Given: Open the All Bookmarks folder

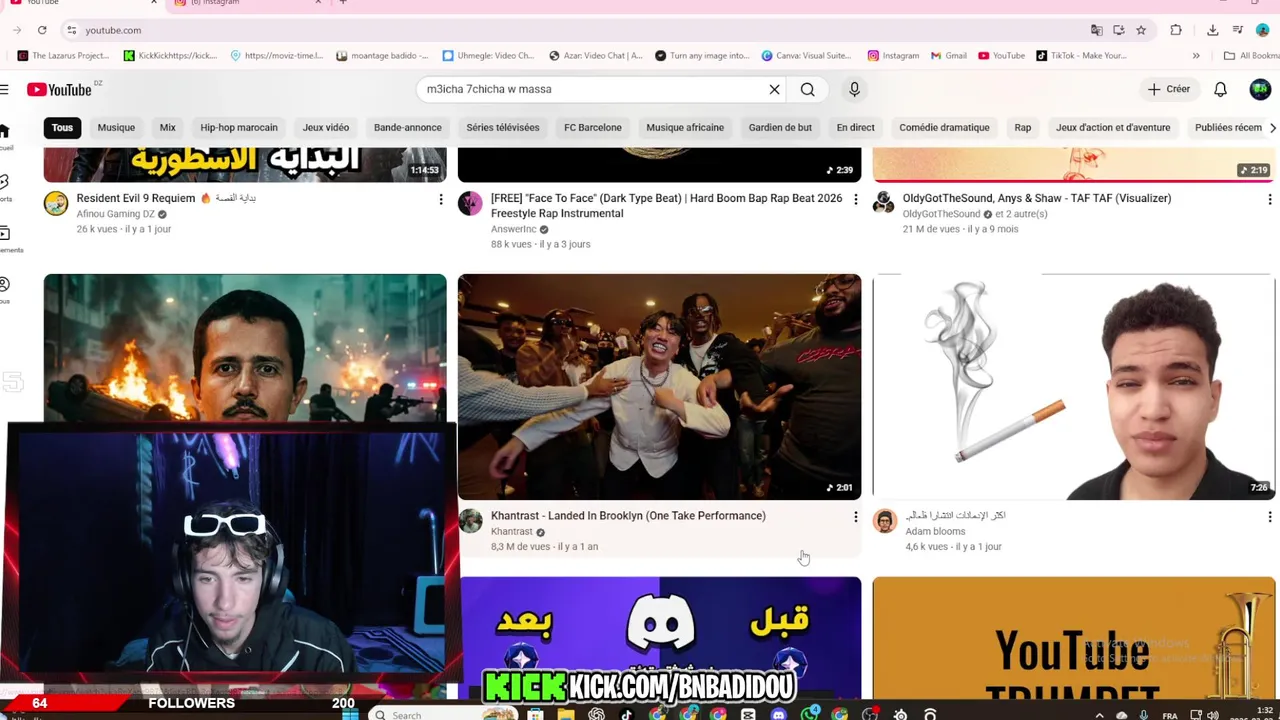Looking at the screenshot, I should (1252, 56).
